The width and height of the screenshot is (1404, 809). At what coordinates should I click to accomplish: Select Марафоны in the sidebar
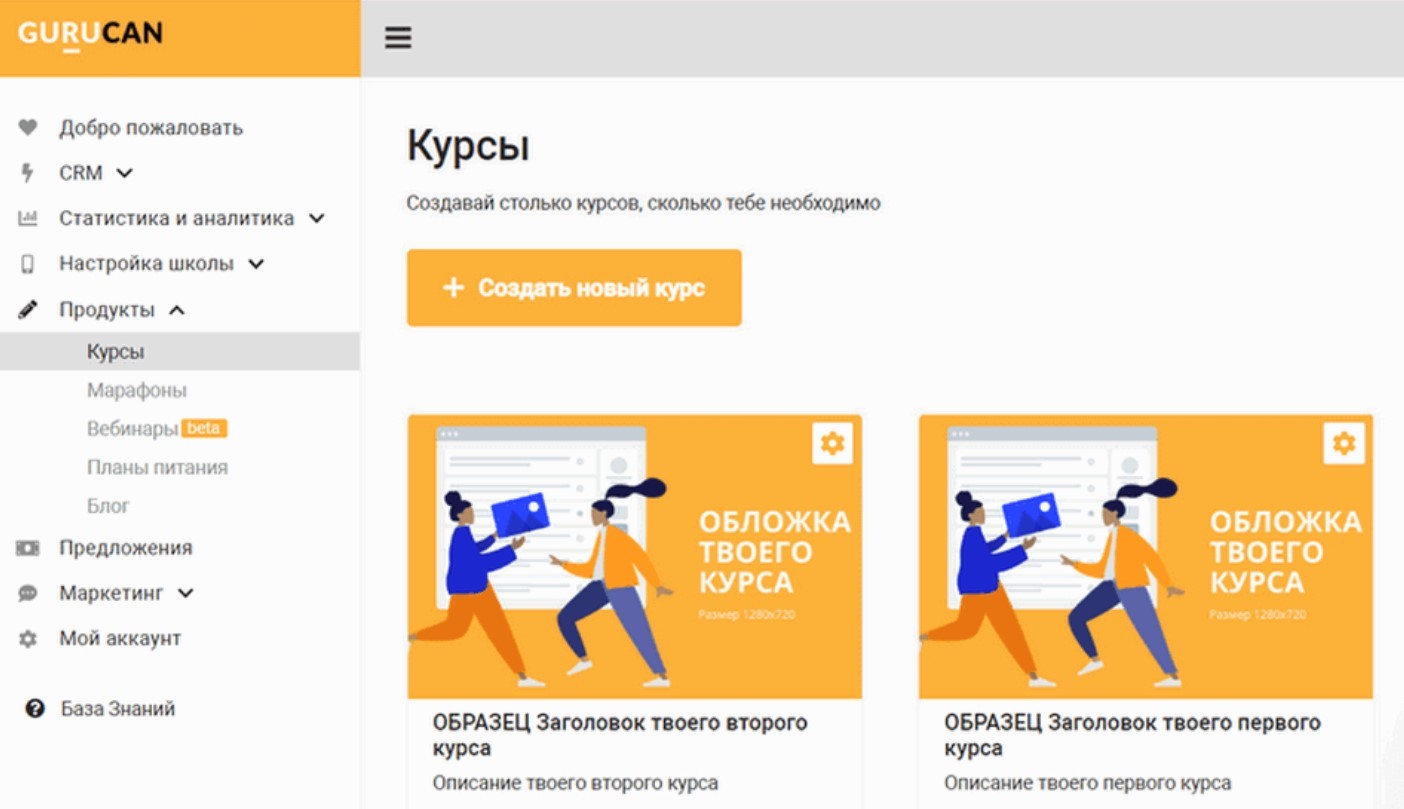coord(136,390)
